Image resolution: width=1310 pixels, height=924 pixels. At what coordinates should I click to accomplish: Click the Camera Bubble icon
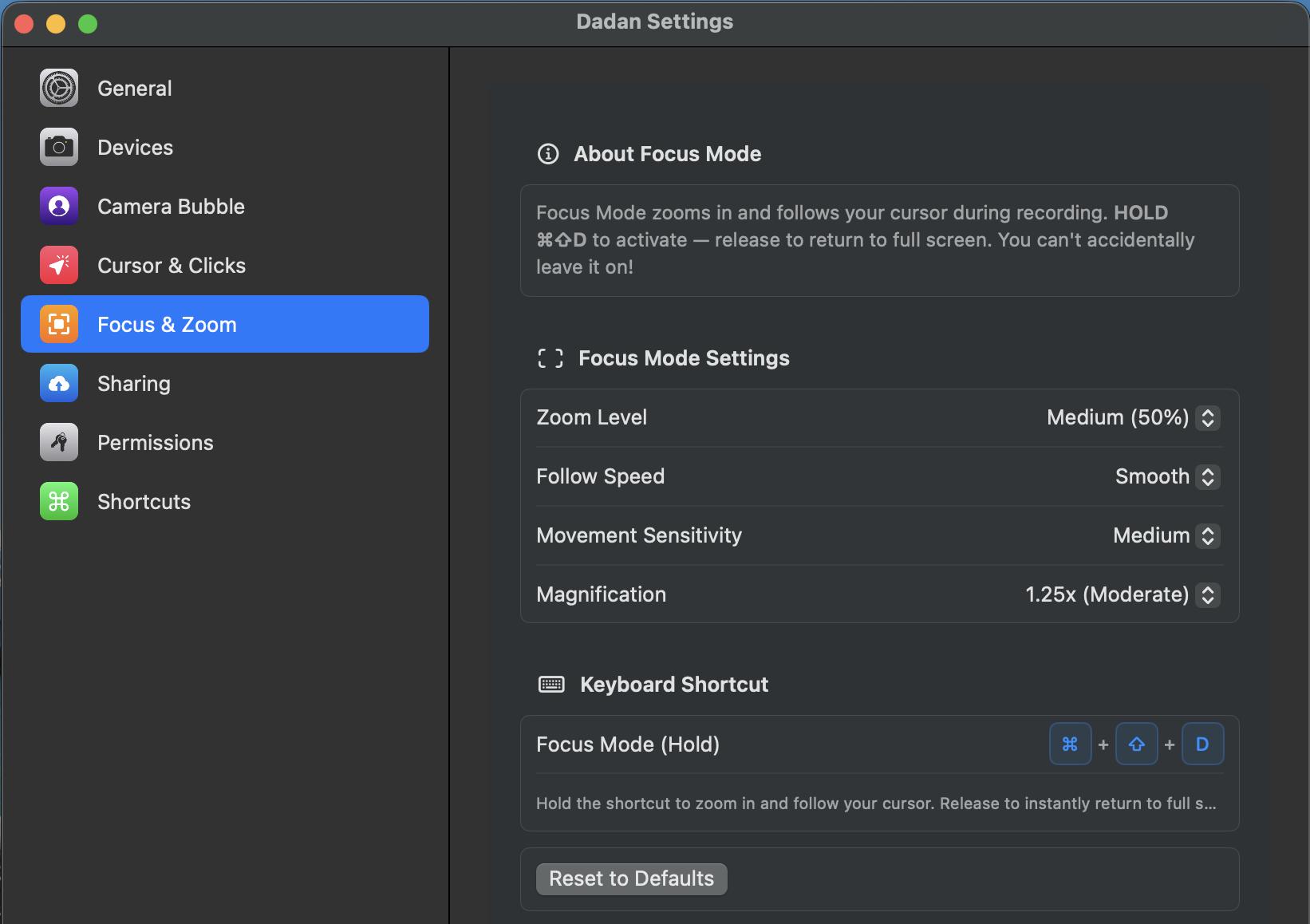[58, 206]
